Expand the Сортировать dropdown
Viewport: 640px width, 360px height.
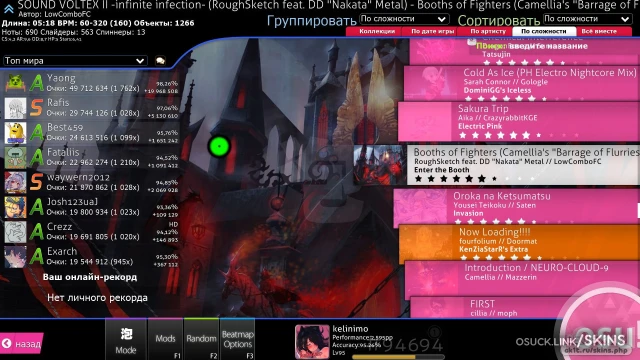point(587,19)
